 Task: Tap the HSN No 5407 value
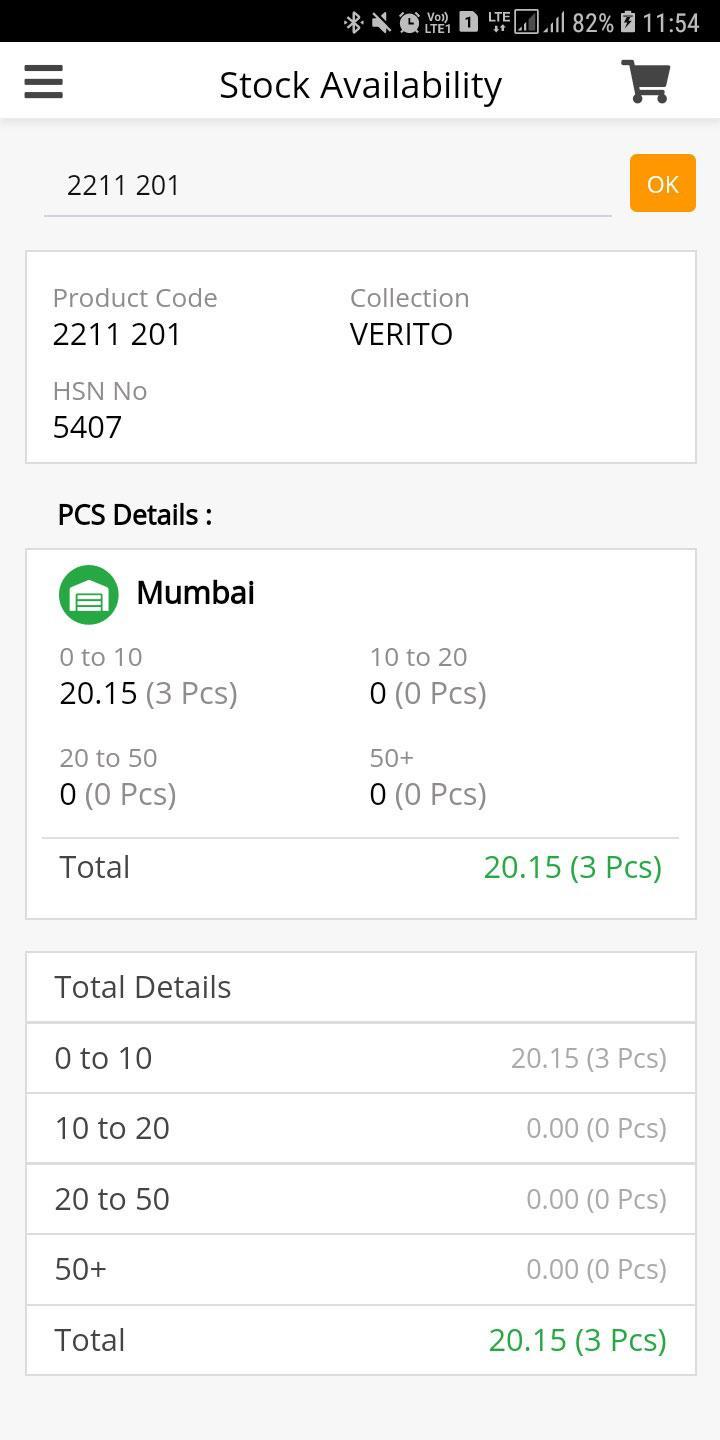(x=87, y=427)
